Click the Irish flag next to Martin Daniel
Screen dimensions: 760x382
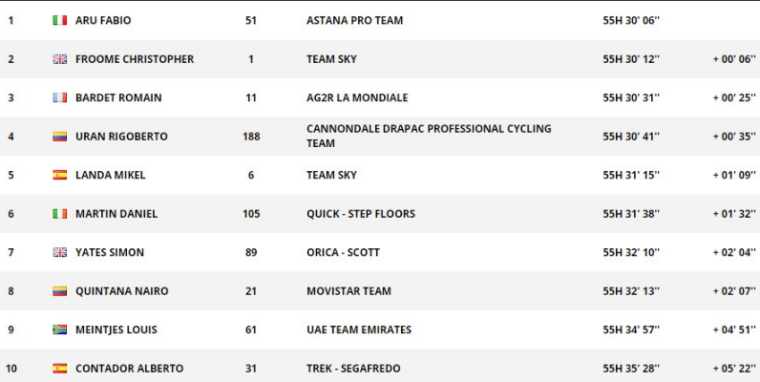point(60,214)
